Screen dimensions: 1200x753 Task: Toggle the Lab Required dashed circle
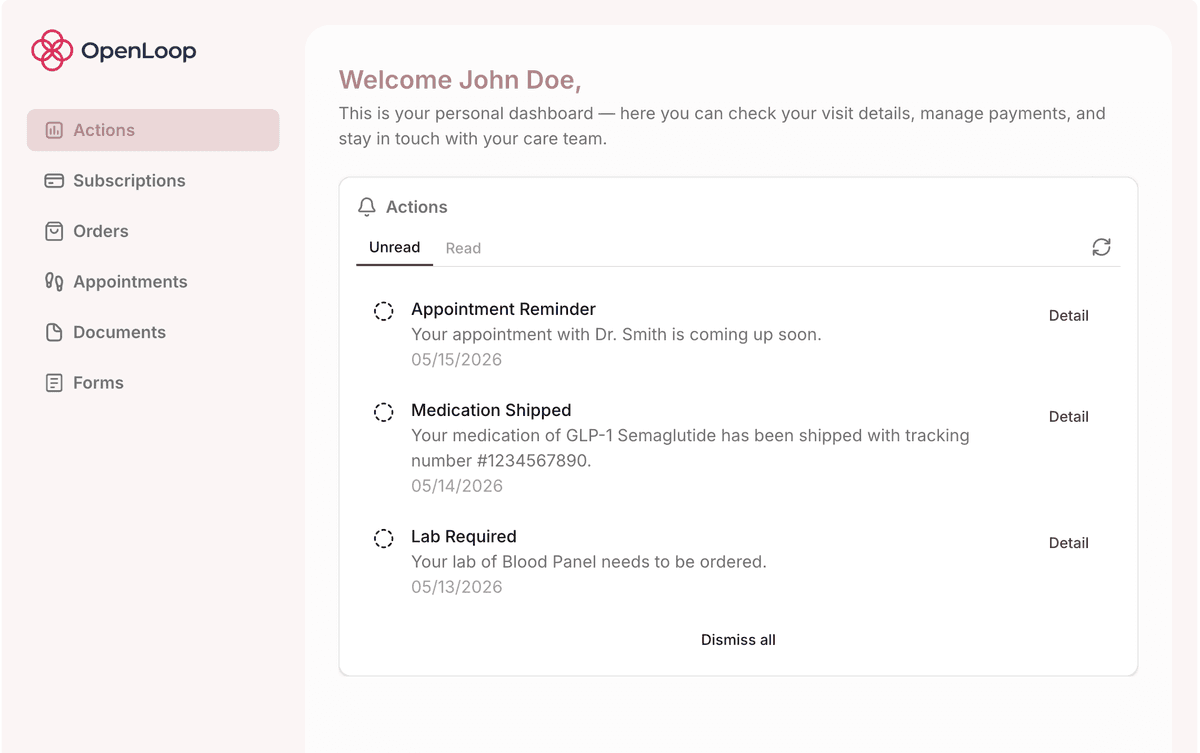click(383, 538)
